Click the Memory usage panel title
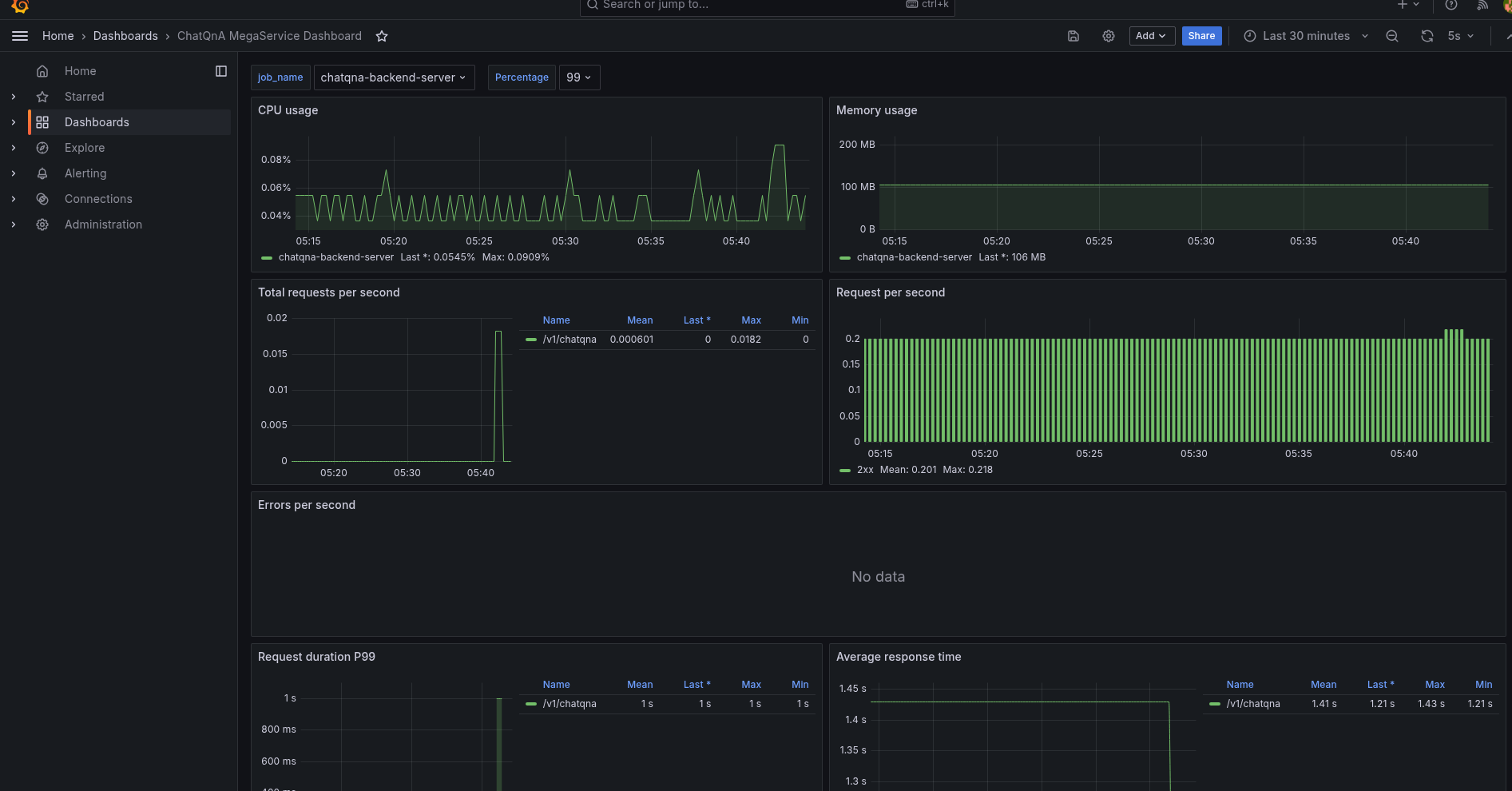Screen dimensions: 1512x791 876,110
